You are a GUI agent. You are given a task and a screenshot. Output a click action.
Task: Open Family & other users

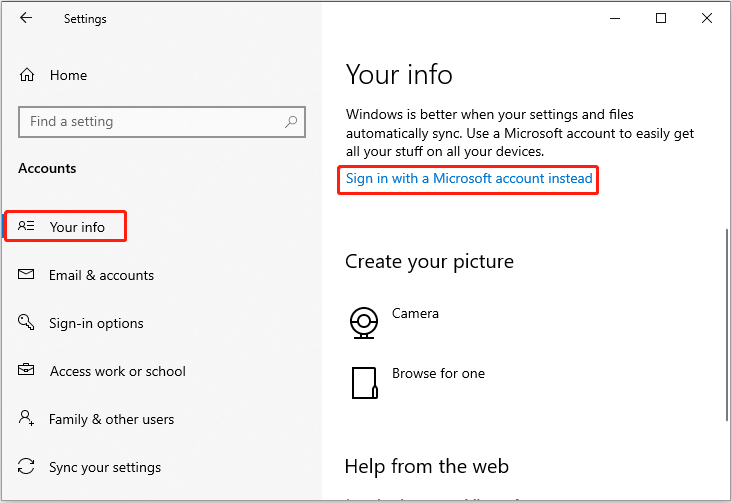(111, 419)
